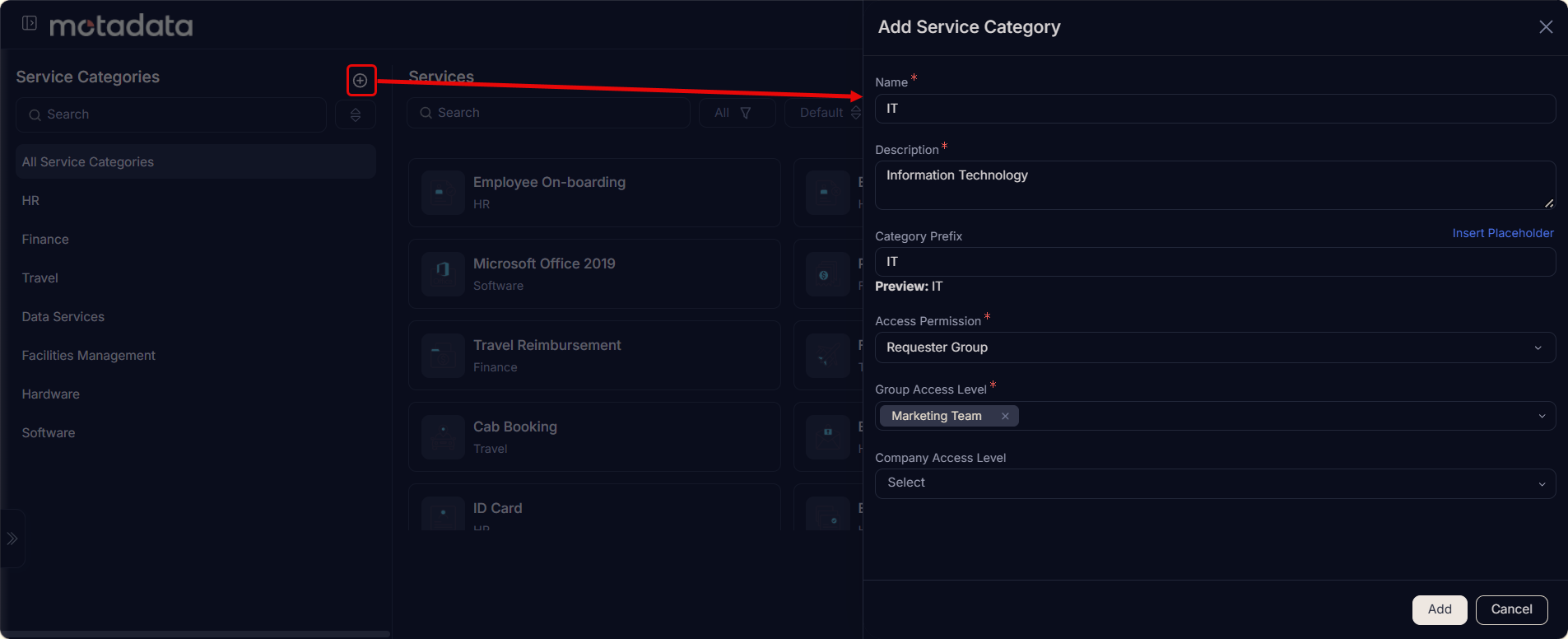This screenshot has width=1568, height=639.
Task: Select All Service Categories
Action: coord(196,162)
